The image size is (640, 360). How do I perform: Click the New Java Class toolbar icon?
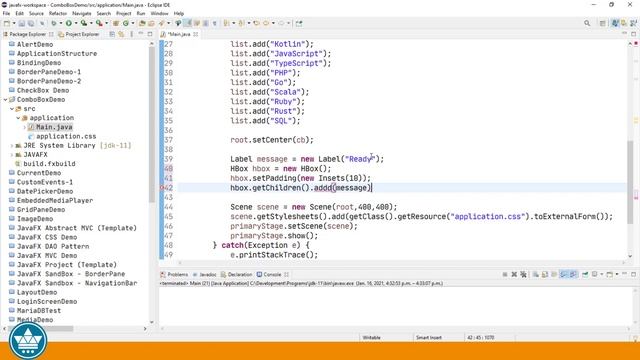tap(126, 23)
